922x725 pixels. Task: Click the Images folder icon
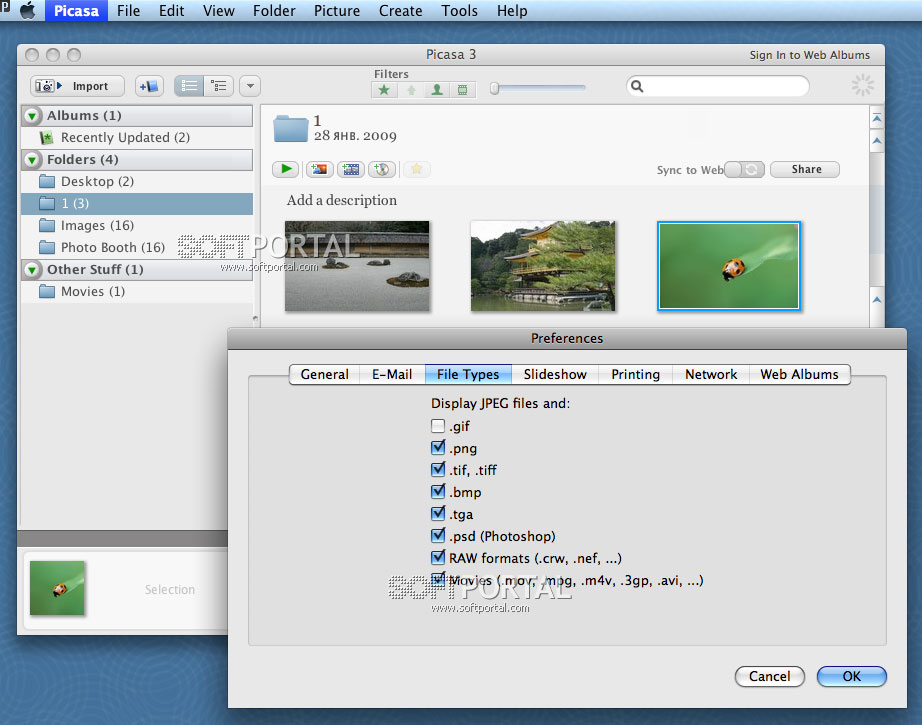click(x=47, y=225)
